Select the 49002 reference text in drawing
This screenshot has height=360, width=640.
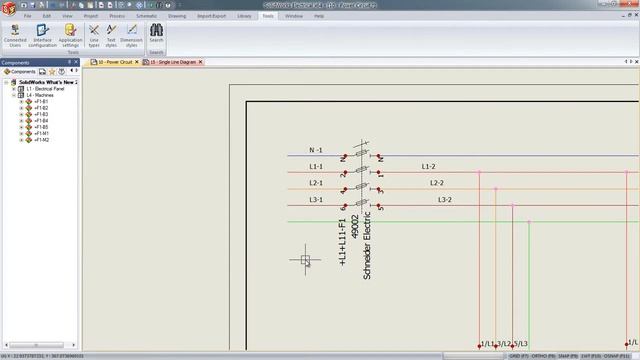[x=355, y=227]
